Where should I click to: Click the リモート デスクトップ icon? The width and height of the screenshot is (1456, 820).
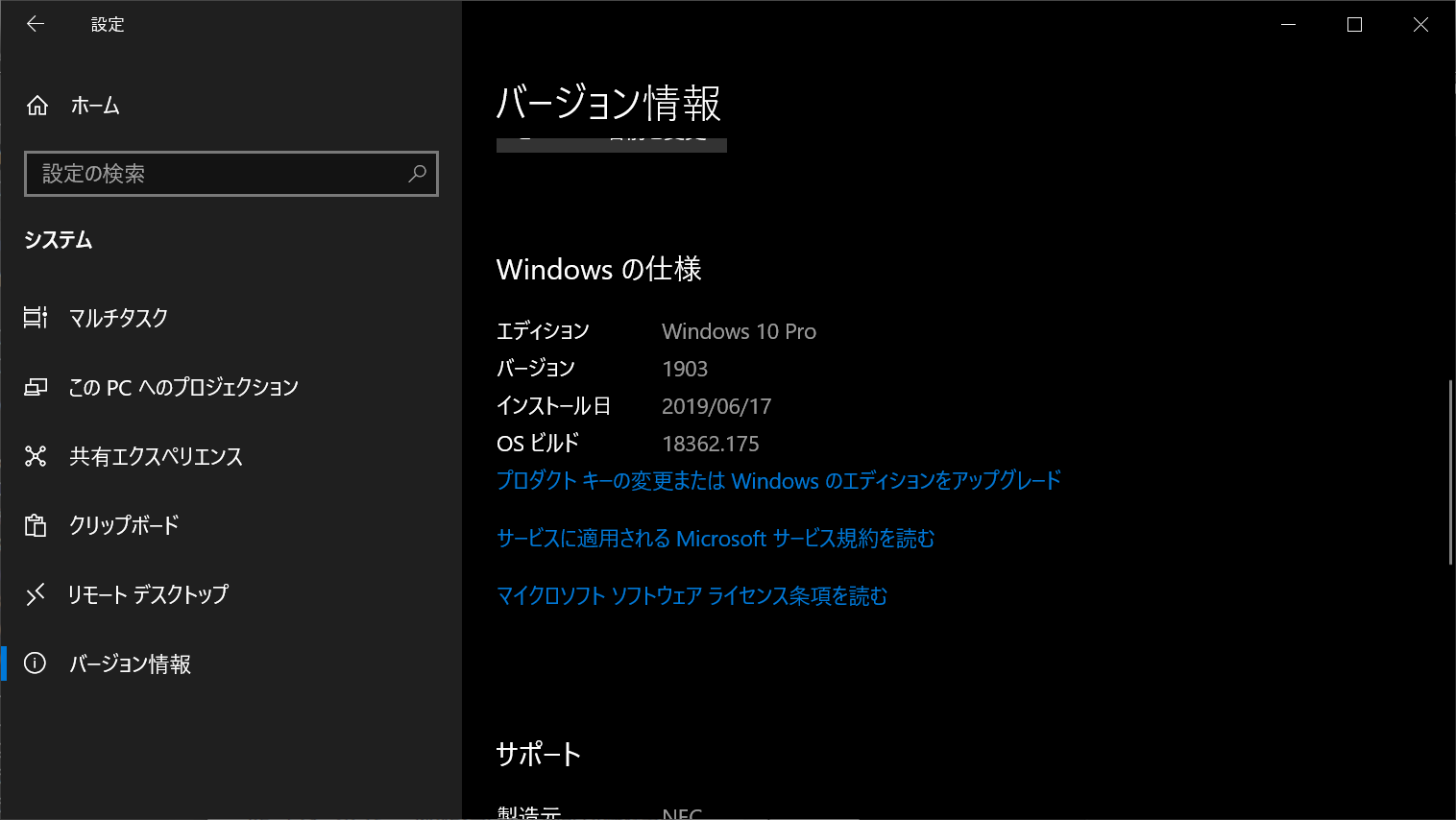point(36,594)
